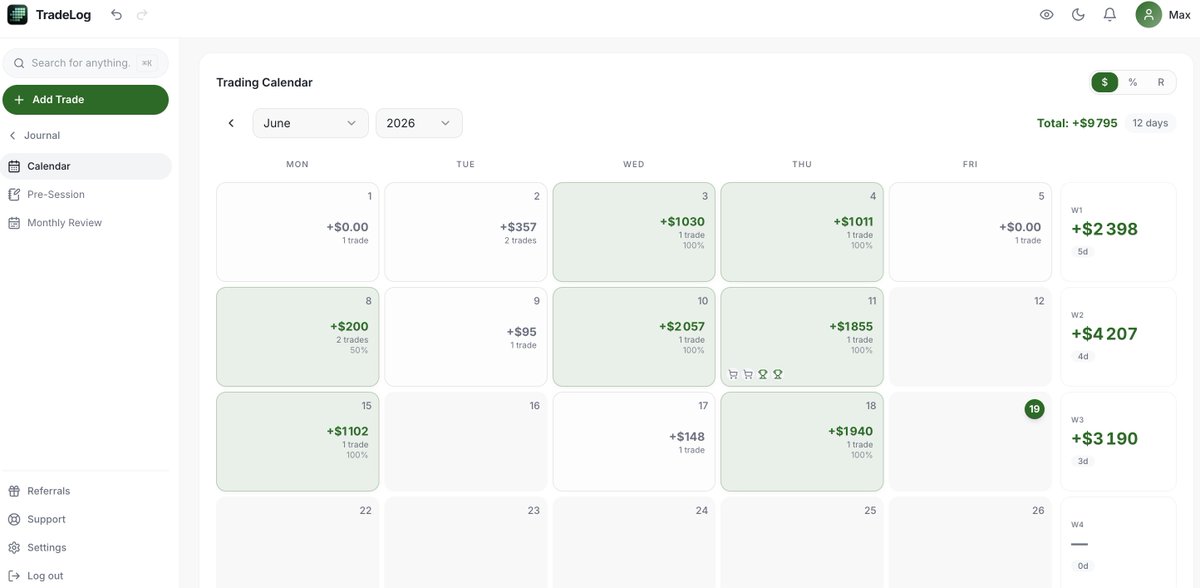Open the June 25 cell
Screen dimensions: 1200x588
pos(802,542)
